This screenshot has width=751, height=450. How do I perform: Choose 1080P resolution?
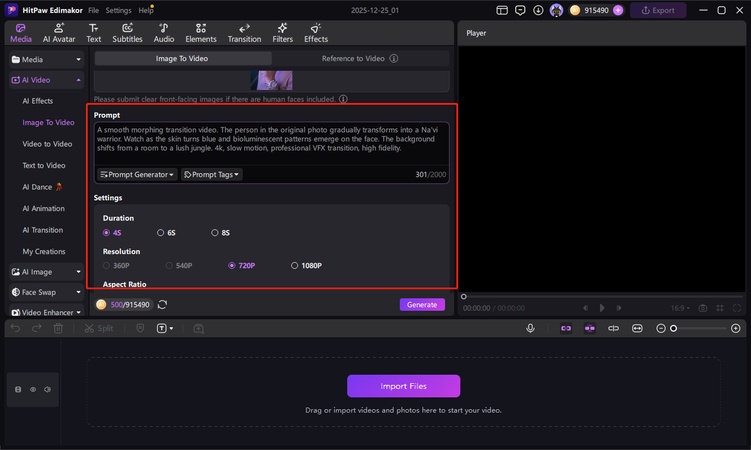(x=307, y=265)
